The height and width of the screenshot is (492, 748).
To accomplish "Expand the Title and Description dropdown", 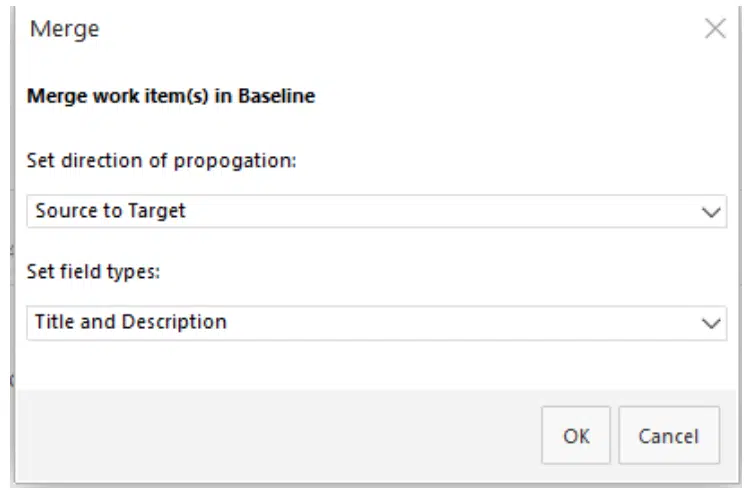I will (376, 323).
